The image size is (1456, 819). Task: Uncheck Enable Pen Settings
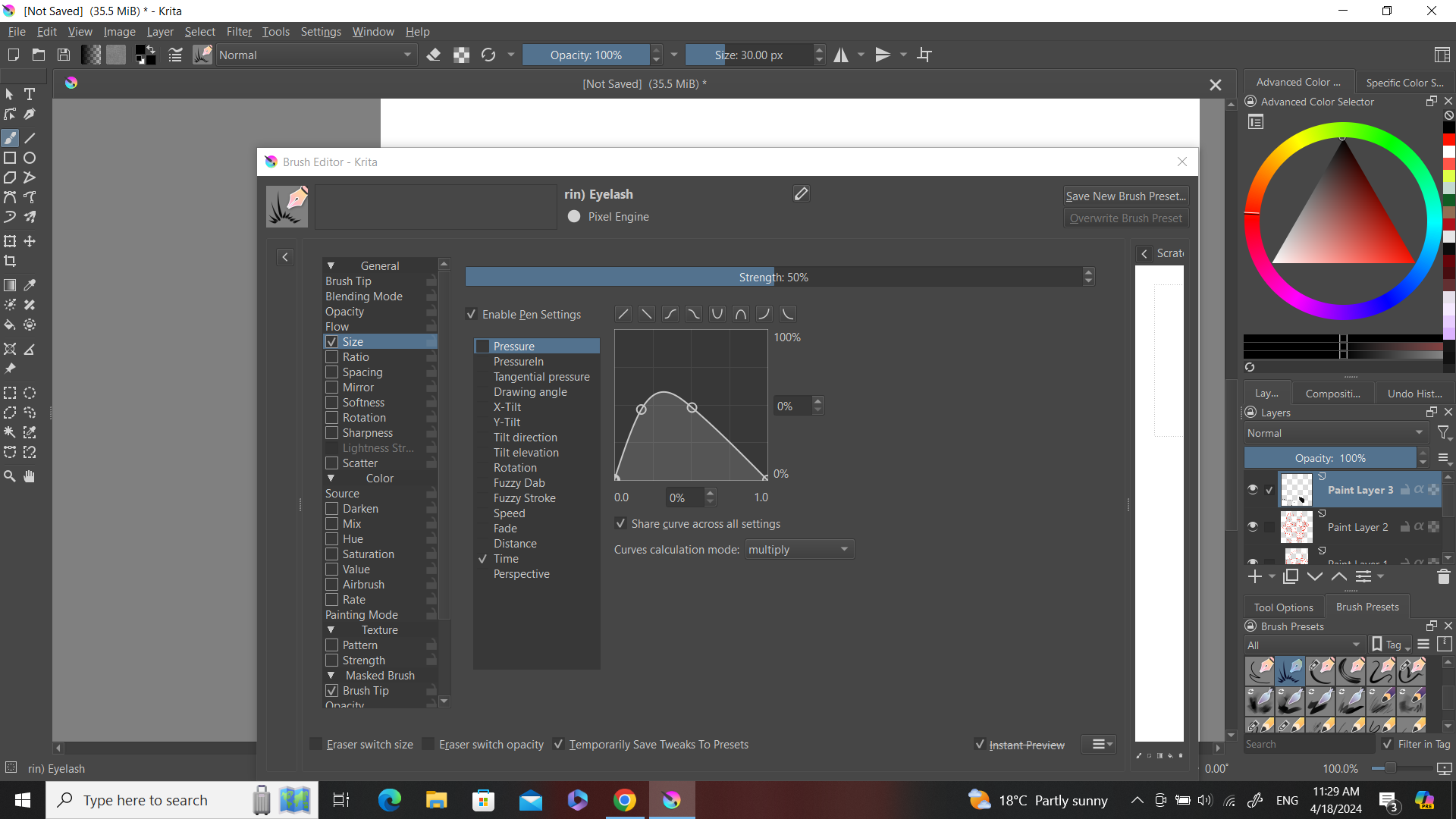pyautogui.click(x=472, y=315)
